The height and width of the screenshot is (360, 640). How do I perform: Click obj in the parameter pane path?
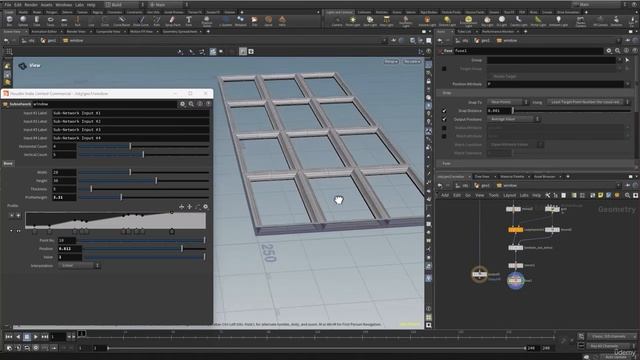tap(462, 40)
